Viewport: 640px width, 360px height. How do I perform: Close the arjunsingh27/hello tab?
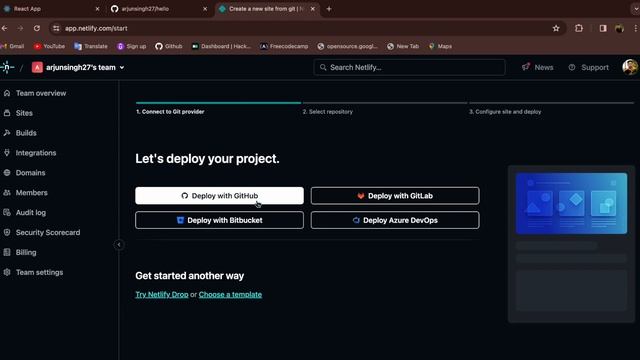tap(205, 9)
